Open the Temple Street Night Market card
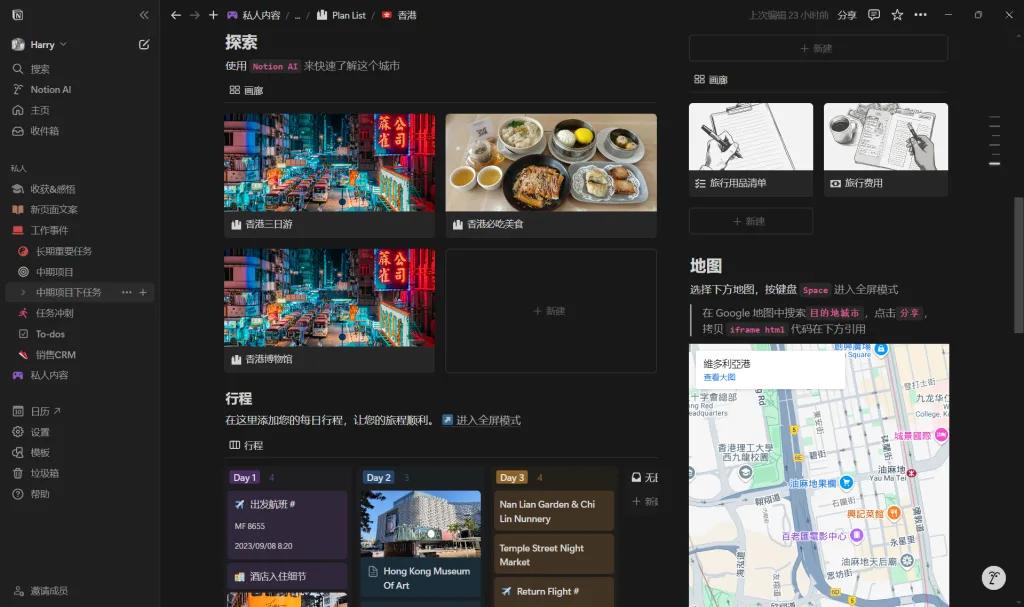 (554, 554)
